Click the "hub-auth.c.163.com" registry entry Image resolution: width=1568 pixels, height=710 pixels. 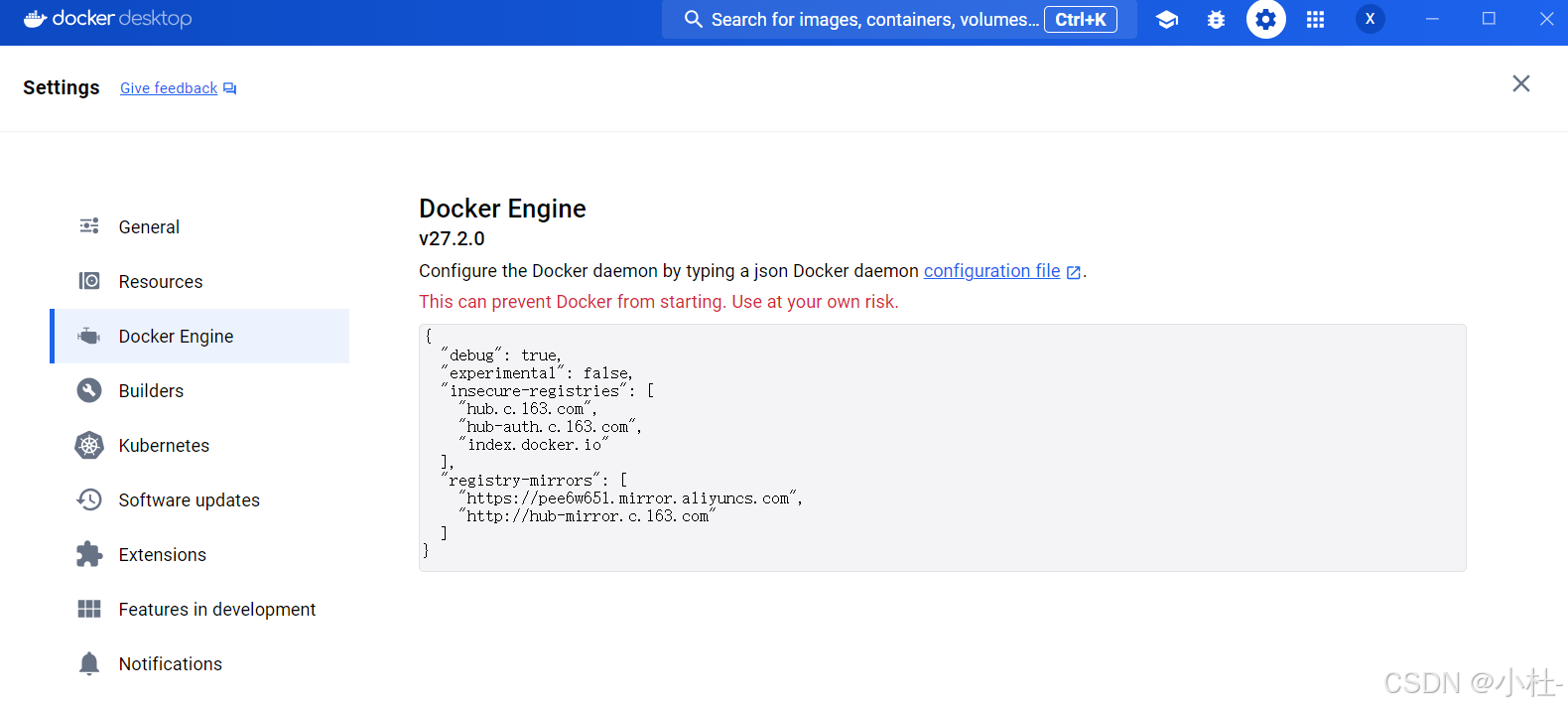[x=551, y=426]
